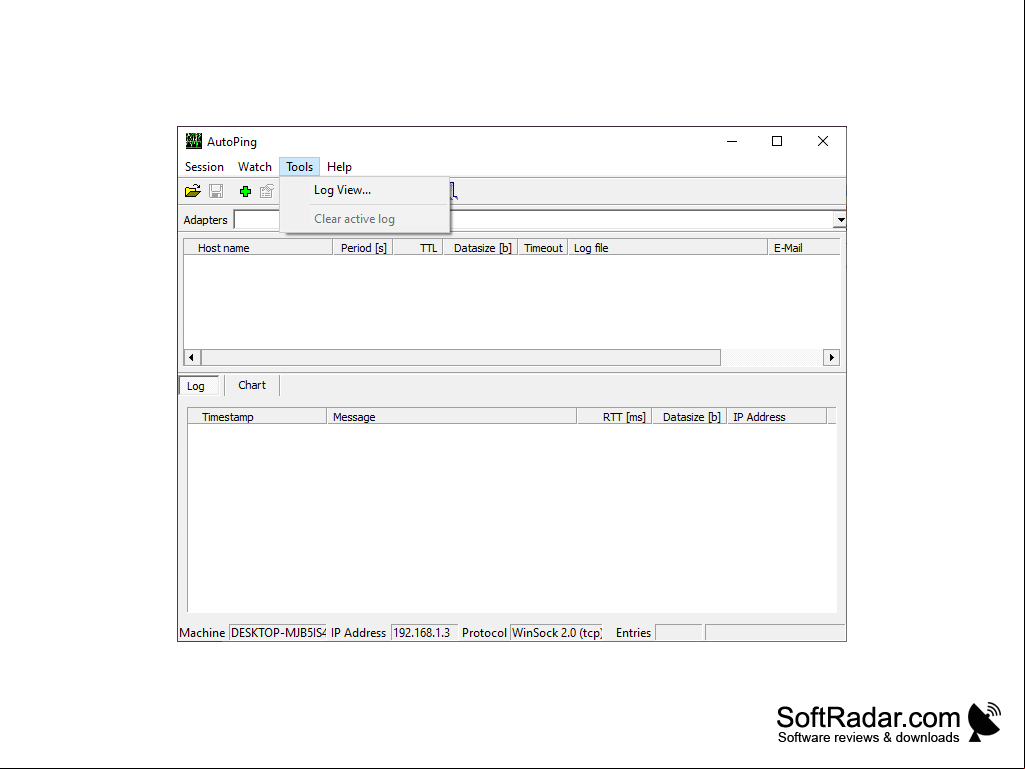
Task: Minimize the AutoPing window
Action: [732, 141]
